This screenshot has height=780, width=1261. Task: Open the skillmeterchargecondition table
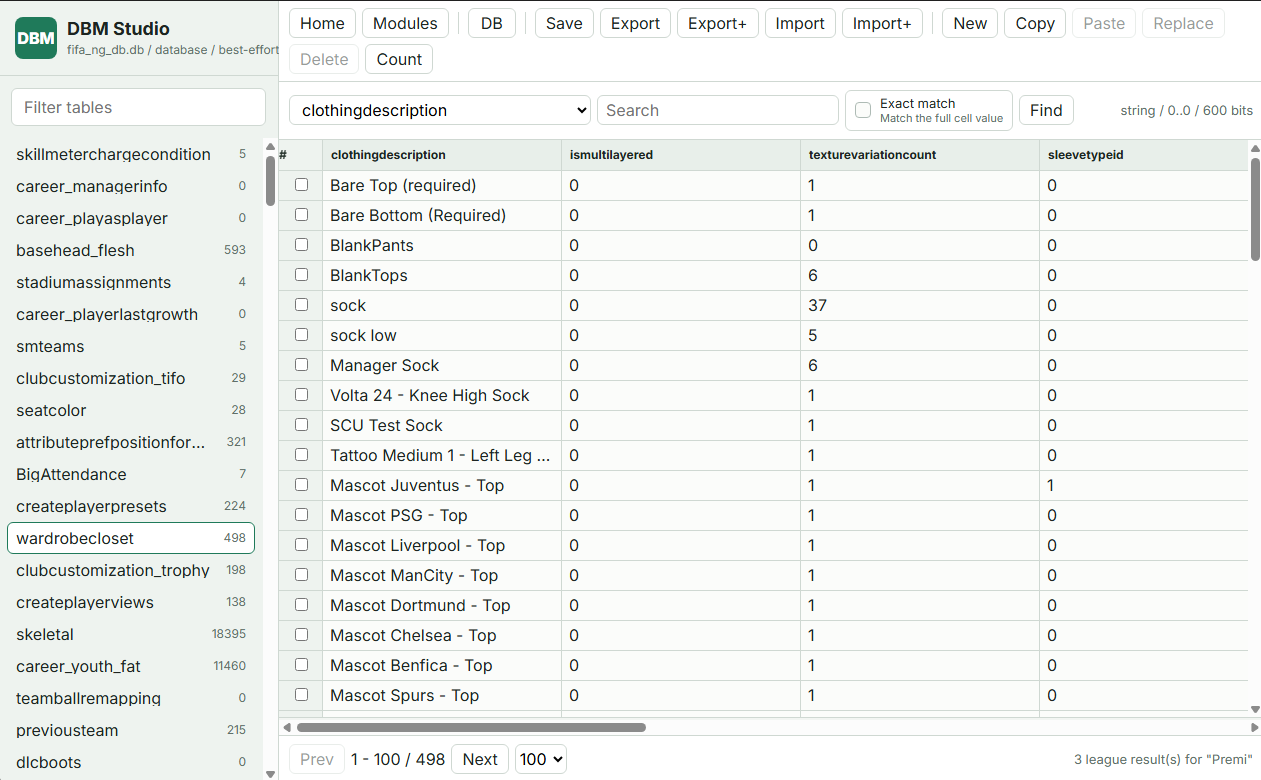pyautogui.click(x=131, y=154)
